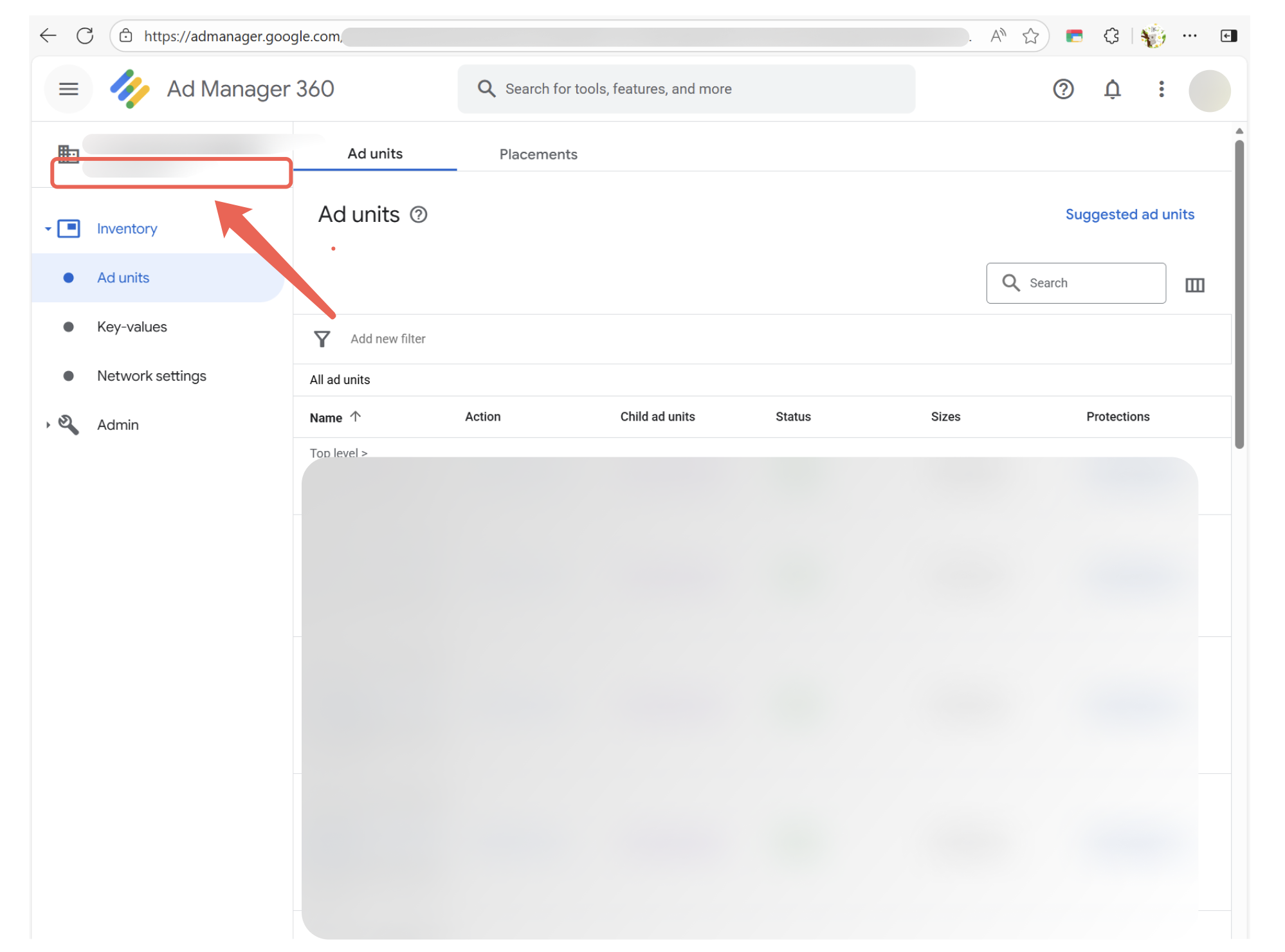Select Key-values in the sidebar
The height and width of the screenshot is (952, 1285).
(132, 327)
